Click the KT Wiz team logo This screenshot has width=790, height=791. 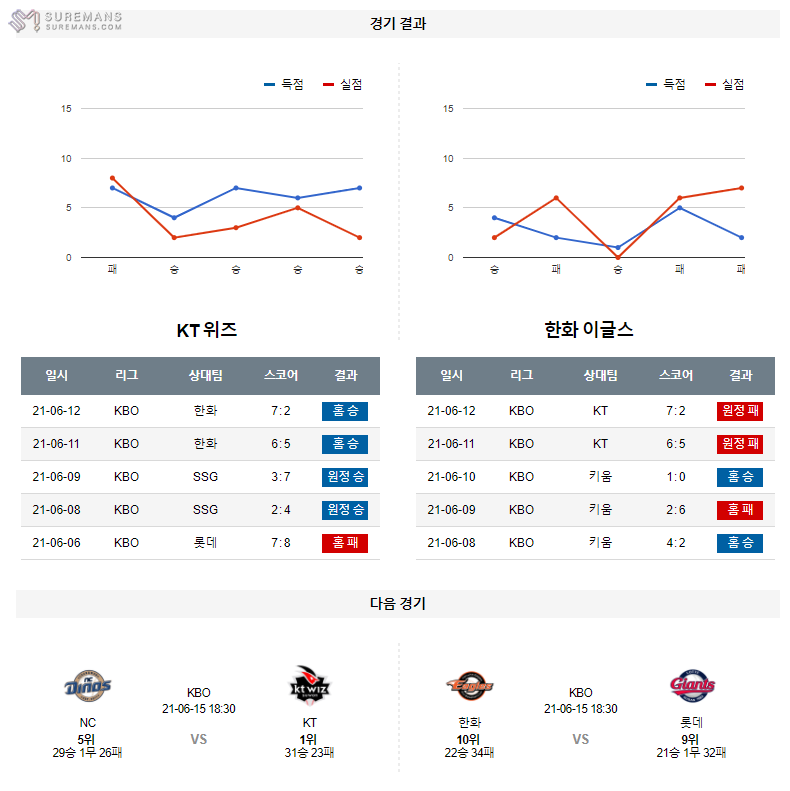pyautogui.click(x=309, y=686)
